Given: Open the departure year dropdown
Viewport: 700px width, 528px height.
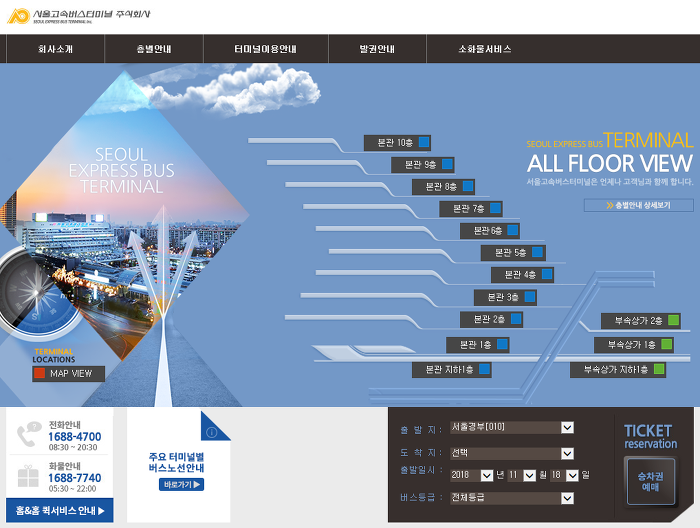Looking at the screenshot, I should click(471, 475).
